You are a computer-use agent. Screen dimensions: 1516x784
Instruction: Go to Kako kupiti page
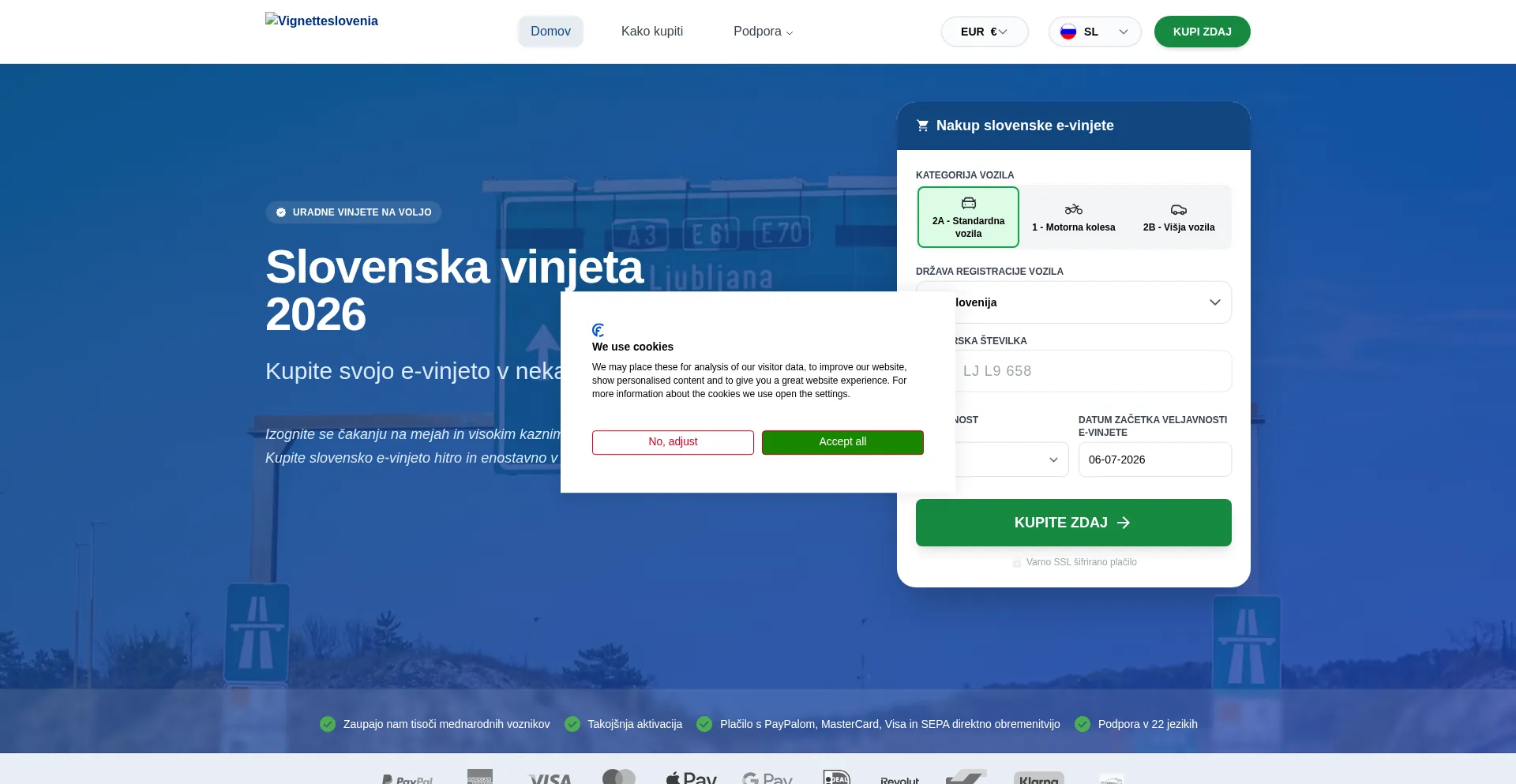pyautogui.click(x=652, y=32)
